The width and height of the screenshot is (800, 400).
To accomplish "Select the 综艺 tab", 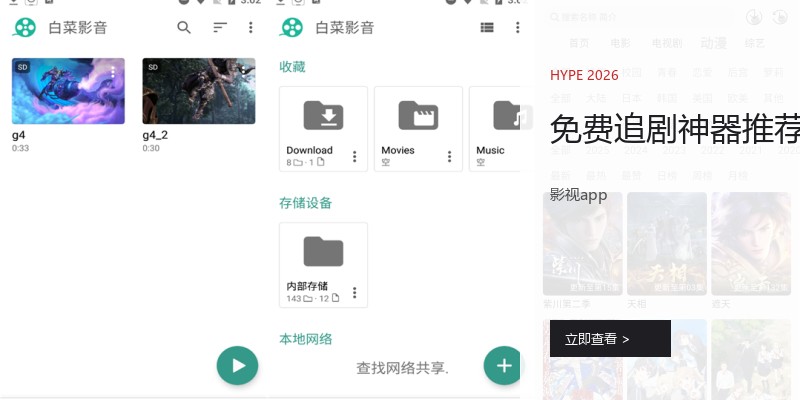I will click(755, 43).
